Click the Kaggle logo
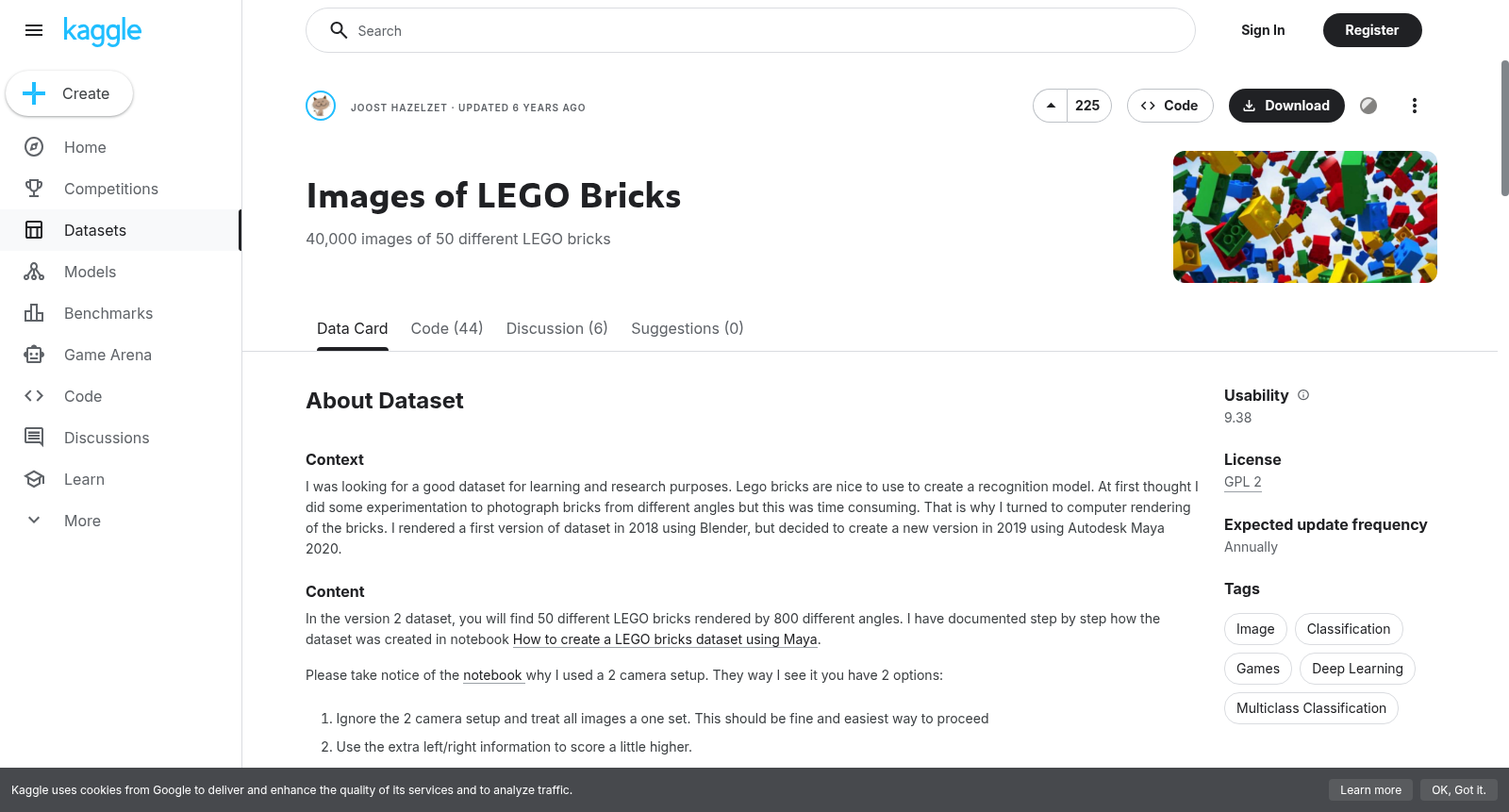1509x812 pixels. [x=102, y=31]
